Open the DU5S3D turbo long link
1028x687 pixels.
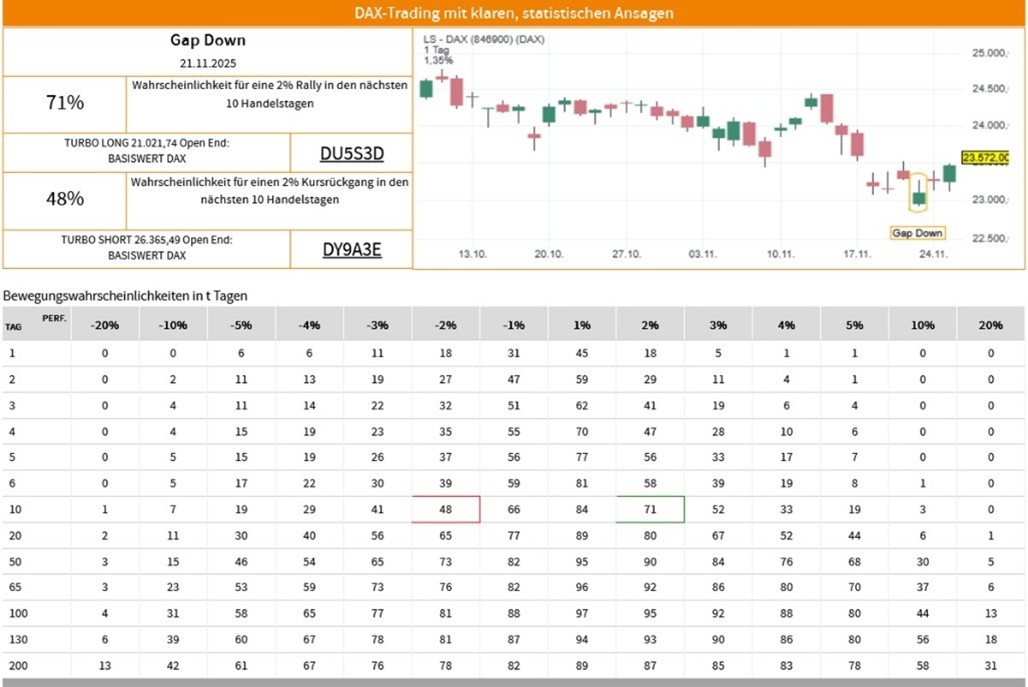[x=351, y=153]
